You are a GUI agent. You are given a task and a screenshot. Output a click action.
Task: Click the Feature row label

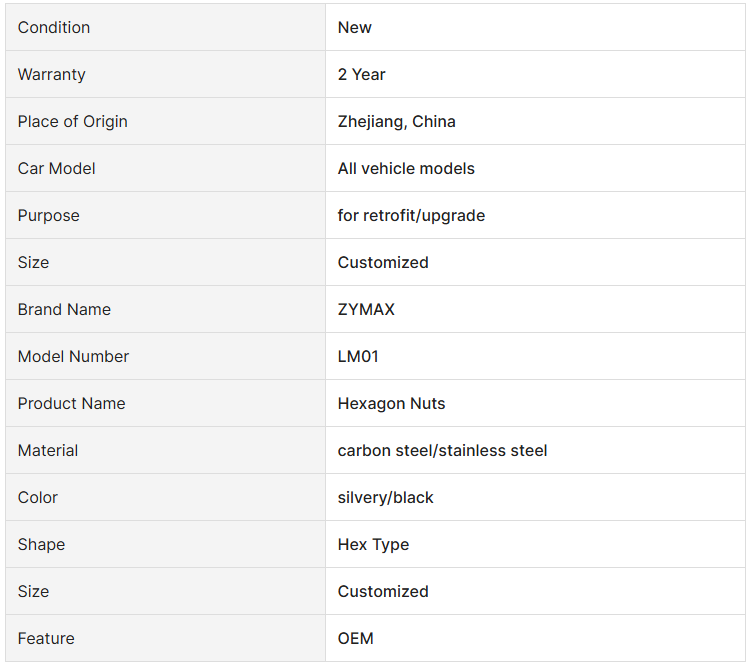[46, 638]
